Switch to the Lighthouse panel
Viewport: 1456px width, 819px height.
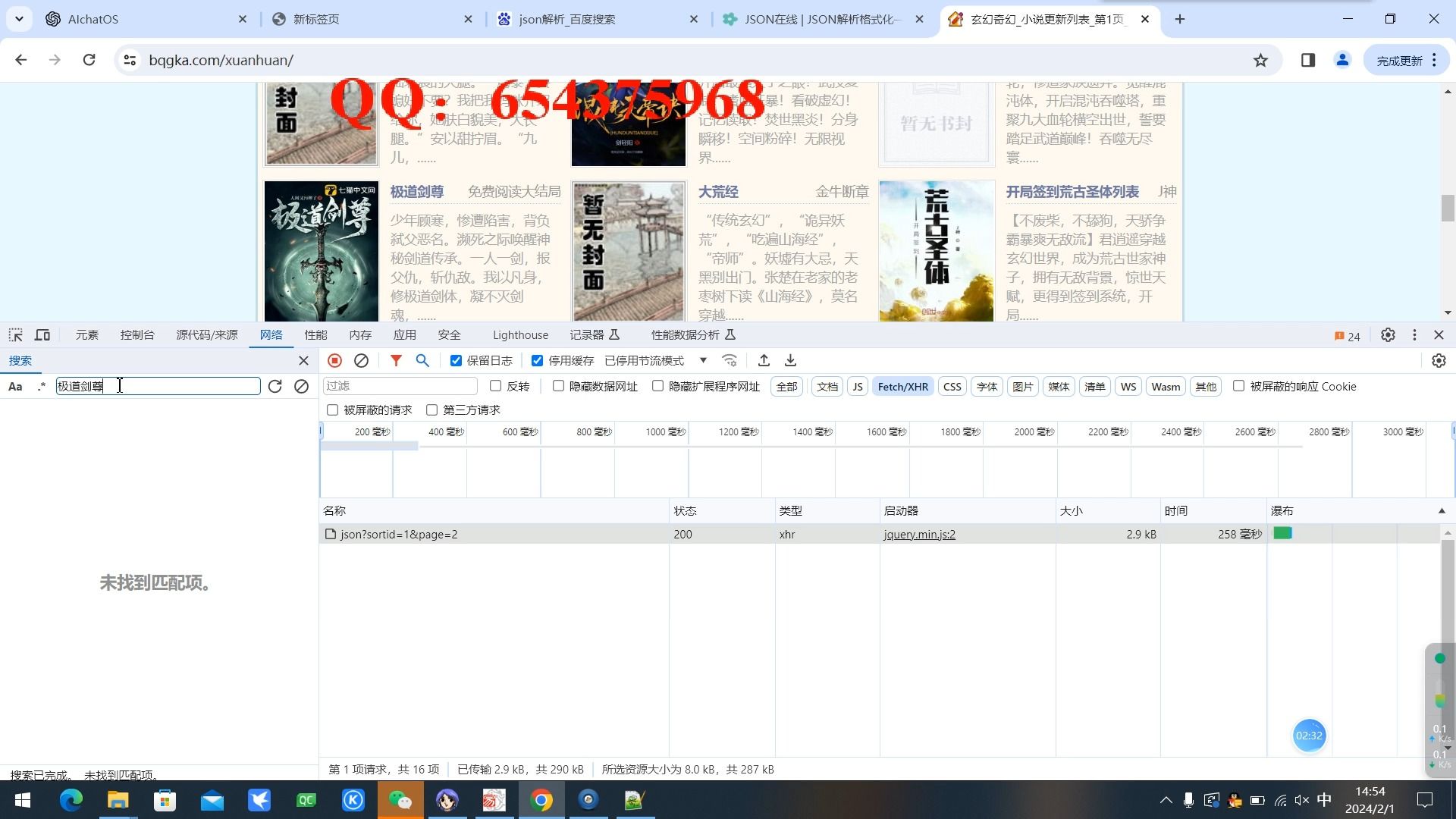tap(520, 334)
